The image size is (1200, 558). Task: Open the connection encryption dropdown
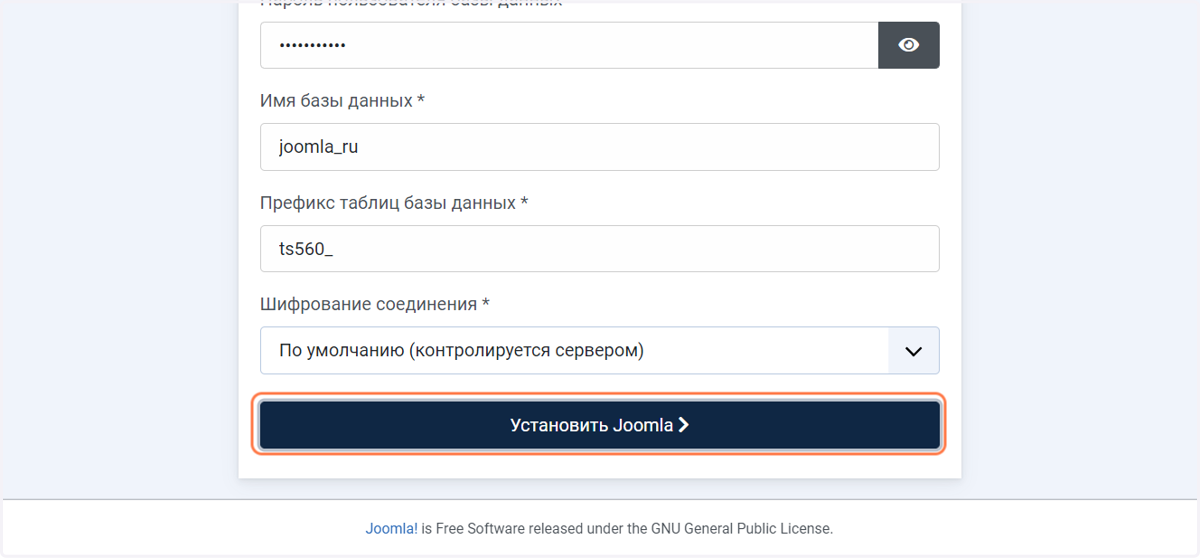click(600, 351)
